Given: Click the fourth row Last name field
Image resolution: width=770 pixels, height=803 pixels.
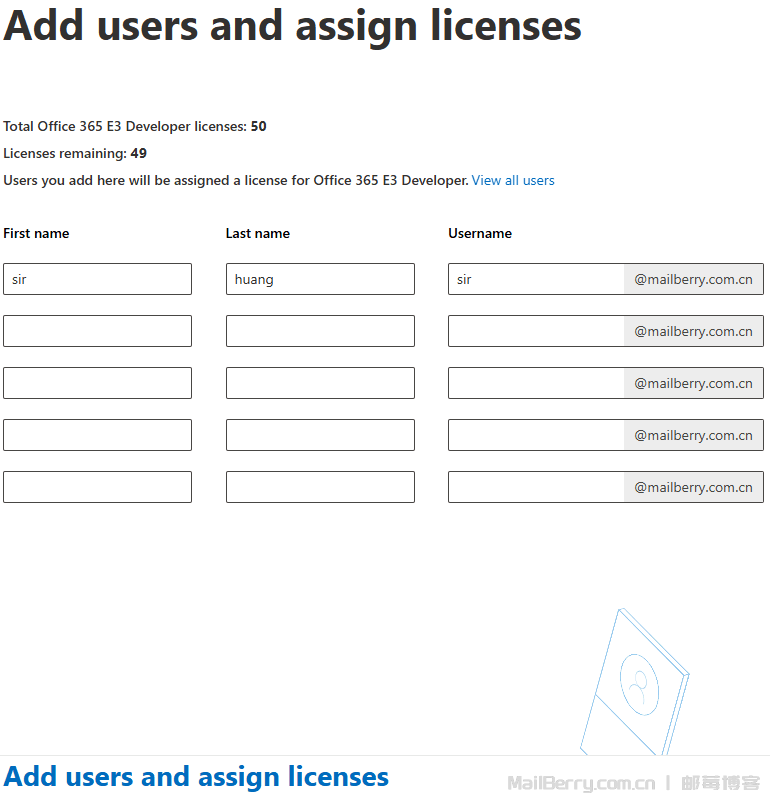Looking at the screenshot, I should click(x=320, y=435).
